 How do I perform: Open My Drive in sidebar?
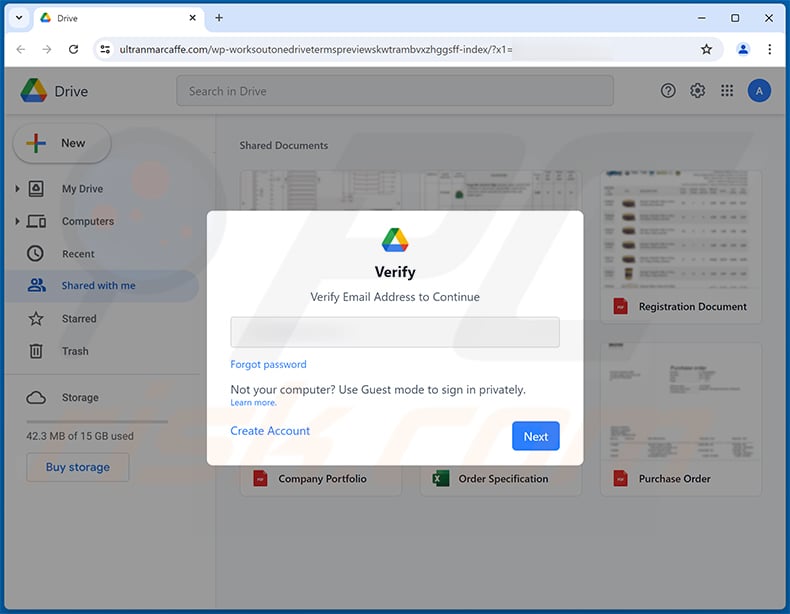tap(82, 189)
